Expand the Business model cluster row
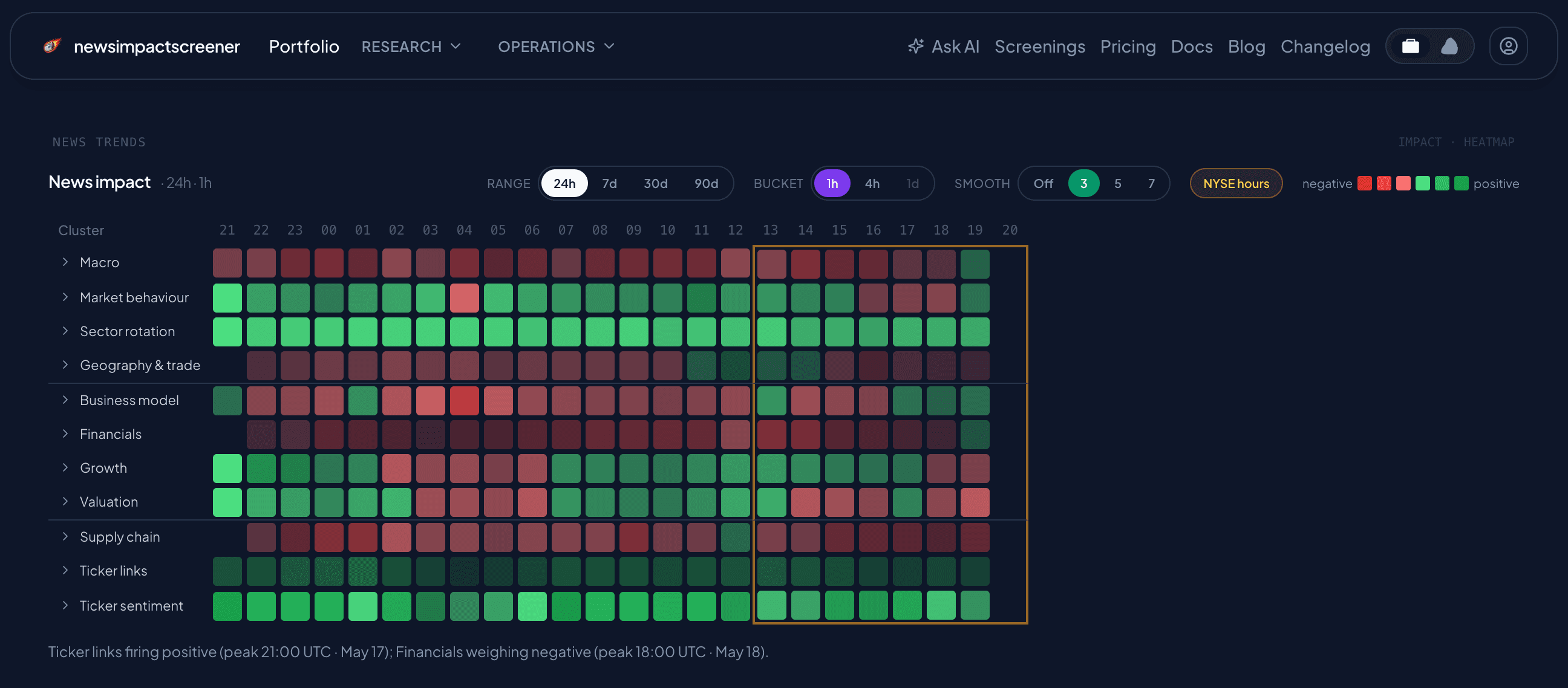Screen dimensions: 1568x688 (x=65, y=400)
